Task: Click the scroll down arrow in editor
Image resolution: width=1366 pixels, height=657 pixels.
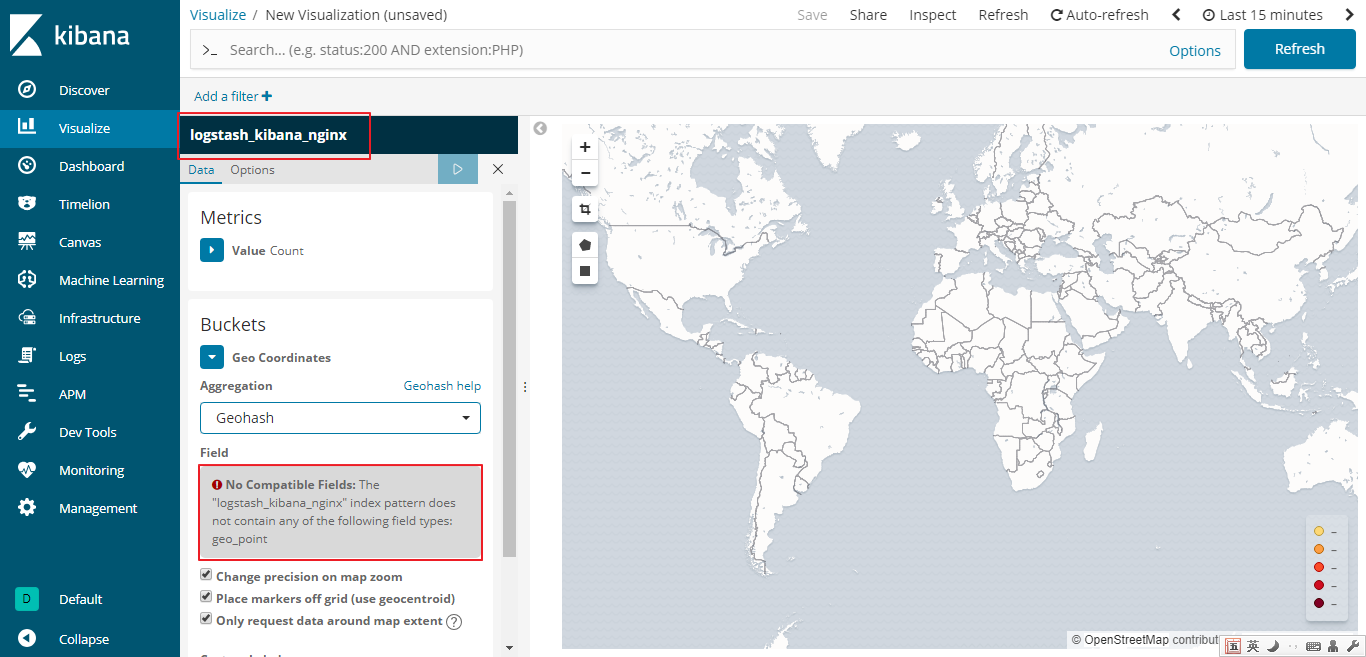Action: [509, 648]
